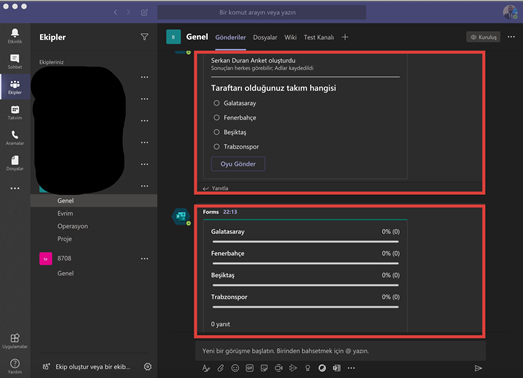Screen dimensions: 523x378
Task: Switch to the Dosyalar tab
Action: click(265, 37)
